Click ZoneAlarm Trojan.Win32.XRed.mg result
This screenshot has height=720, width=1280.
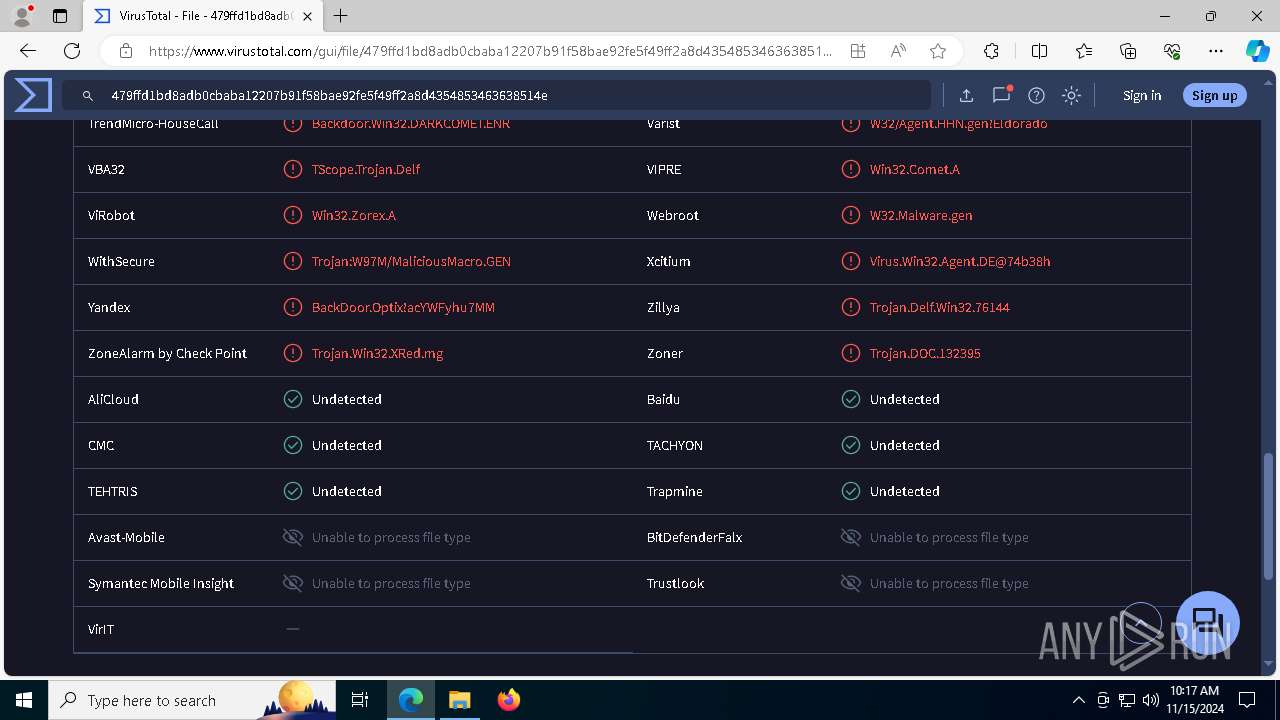pyautogui.click(x=378, y=353)
